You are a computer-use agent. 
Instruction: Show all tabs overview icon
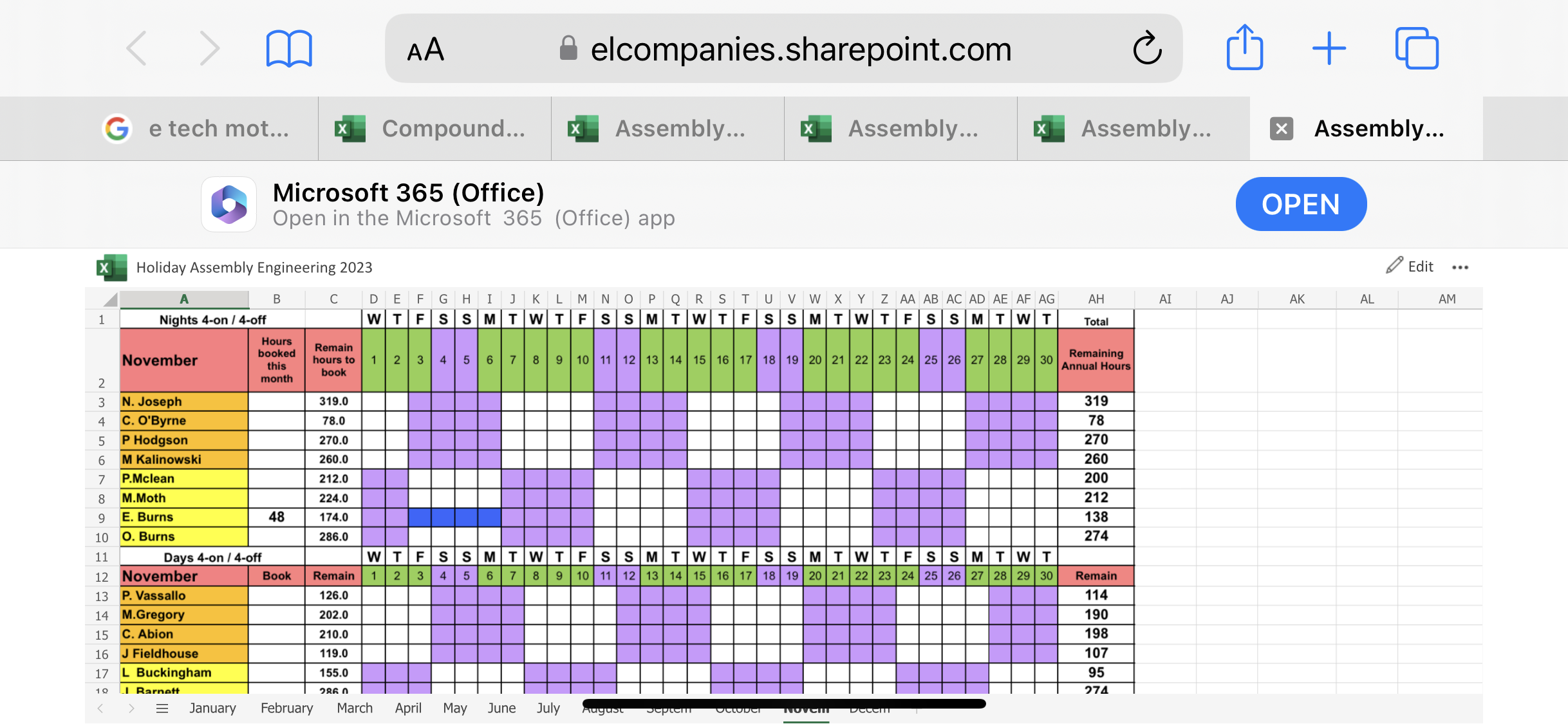[x=1416, y=48]
